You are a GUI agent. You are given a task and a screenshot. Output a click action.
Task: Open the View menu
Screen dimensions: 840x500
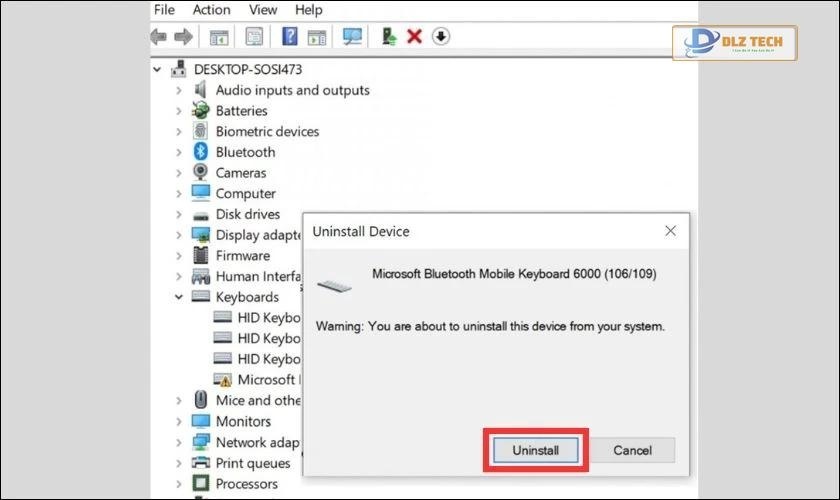point(263,10)
